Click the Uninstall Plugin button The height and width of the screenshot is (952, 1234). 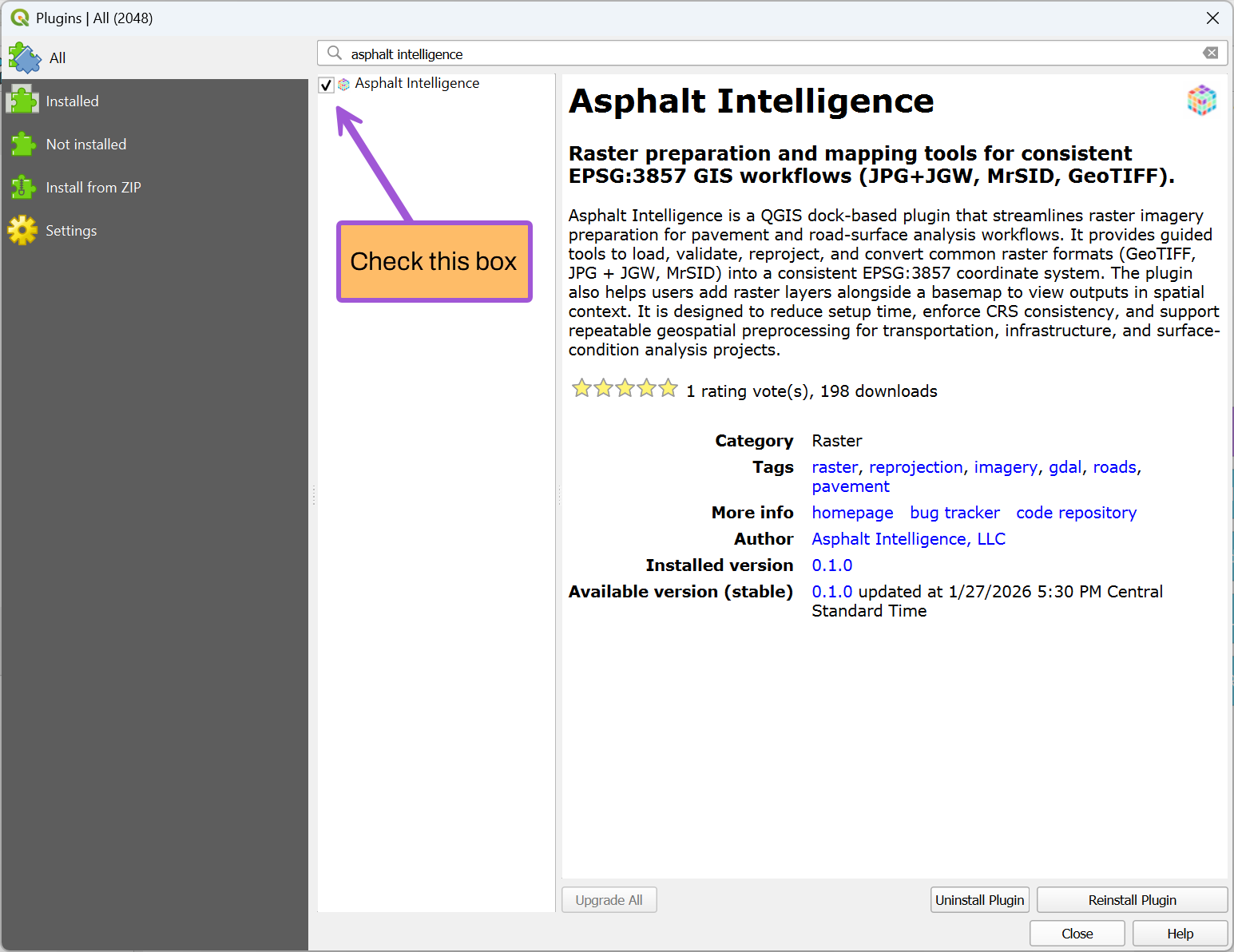pos(979,899)
